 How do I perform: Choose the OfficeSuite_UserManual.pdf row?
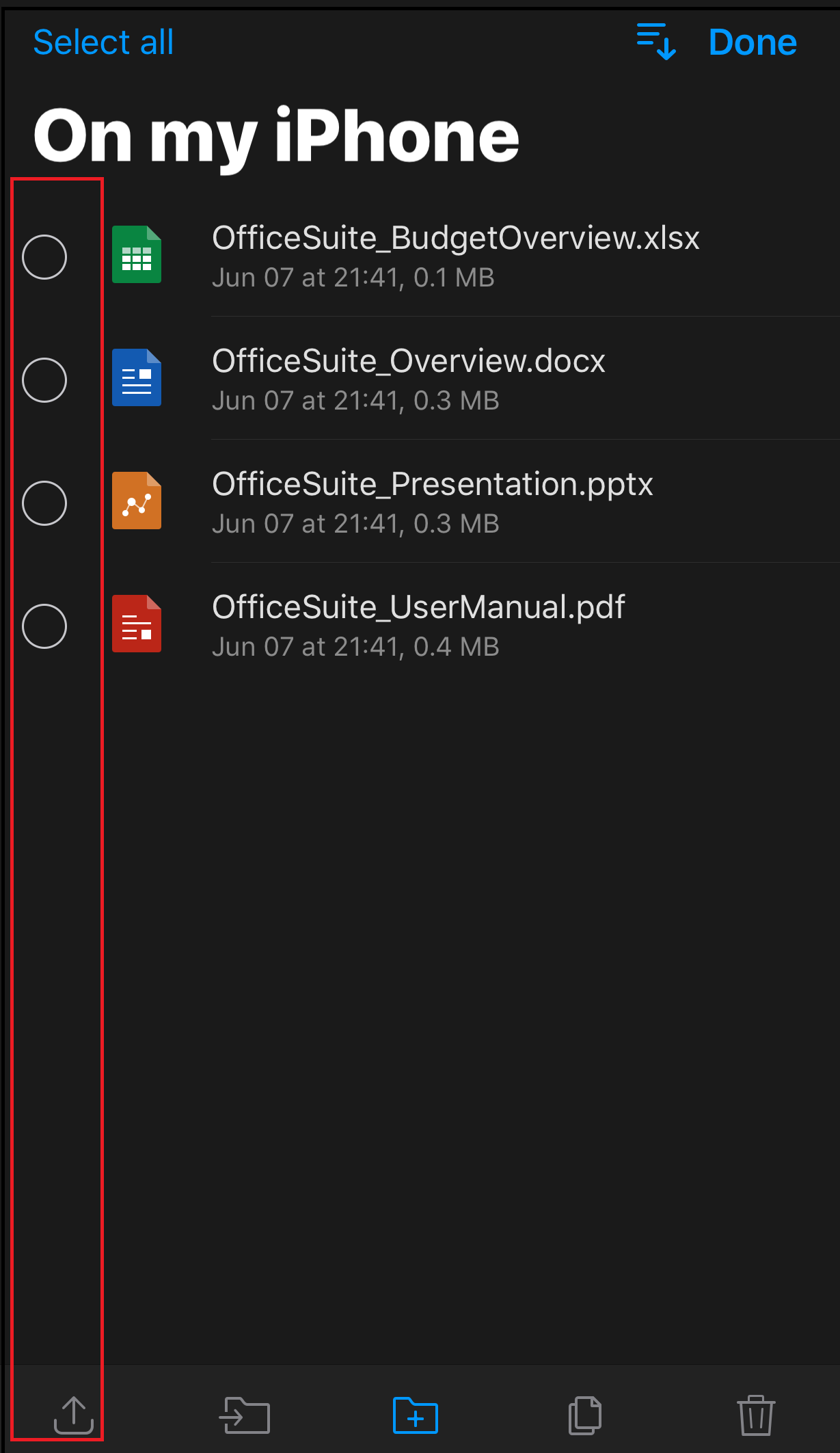point(420,624)
